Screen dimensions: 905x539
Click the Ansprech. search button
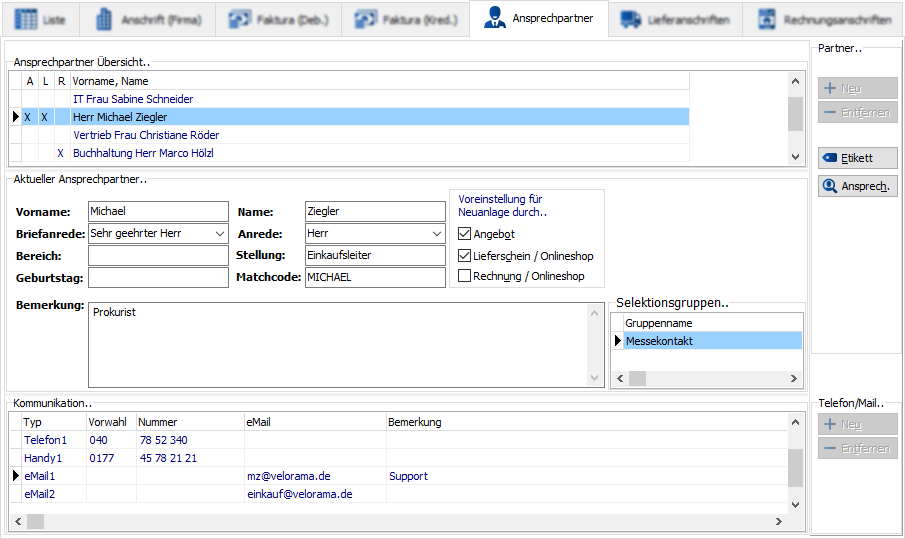(x=858, y=186)
